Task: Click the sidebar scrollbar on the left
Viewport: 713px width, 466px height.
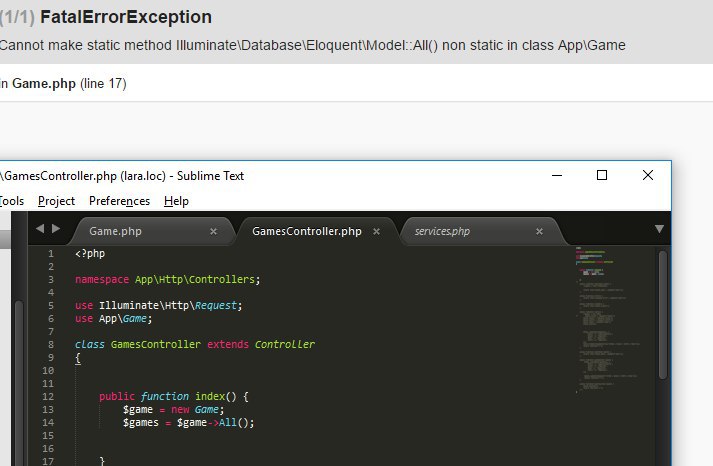Action: (19, 382)
